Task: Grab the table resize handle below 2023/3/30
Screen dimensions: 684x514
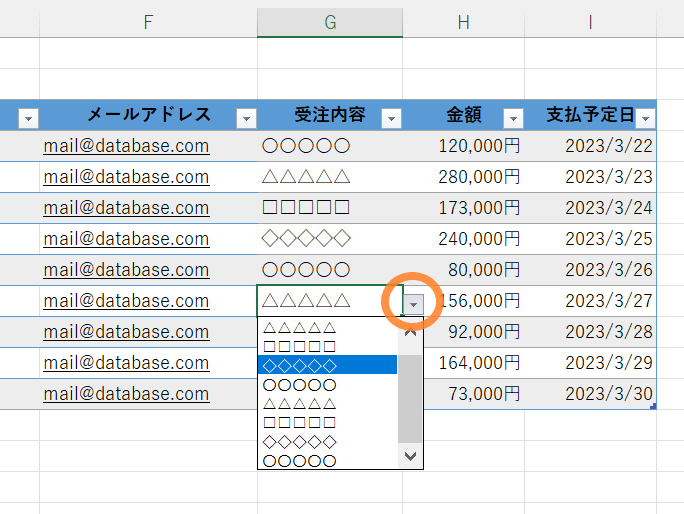Action: click(653, 406)
